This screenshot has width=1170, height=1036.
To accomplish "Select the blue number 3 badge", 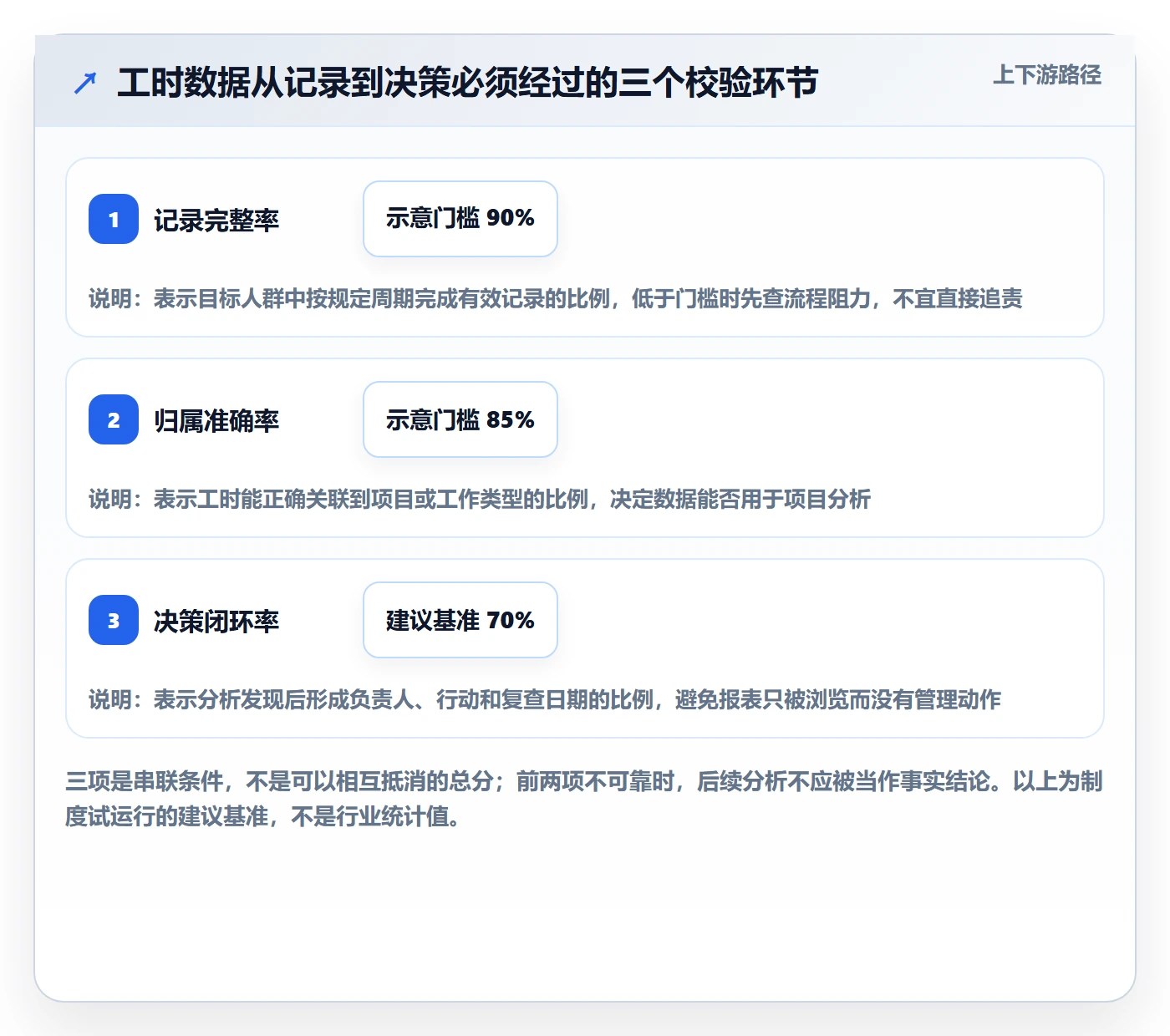I will (x=114, y=620).
